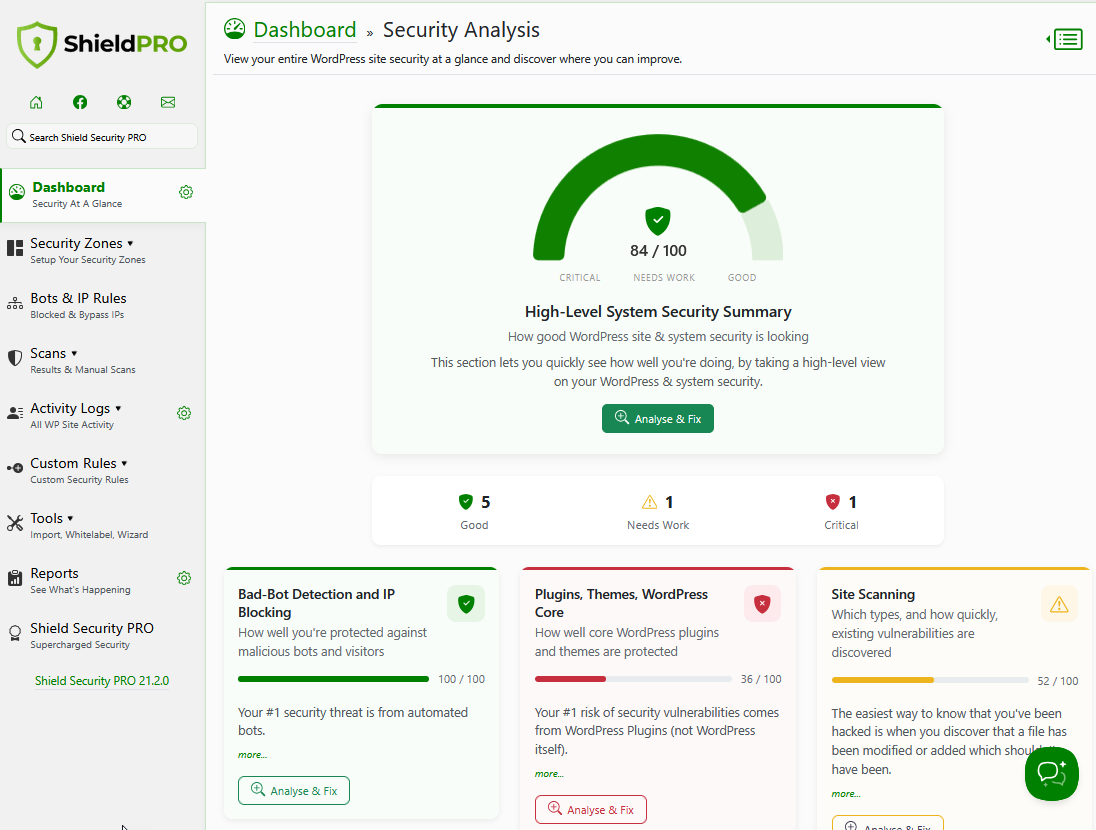Click the Custom Rules node icon
Screen dimensions: 1096x830
click(15, 468)
